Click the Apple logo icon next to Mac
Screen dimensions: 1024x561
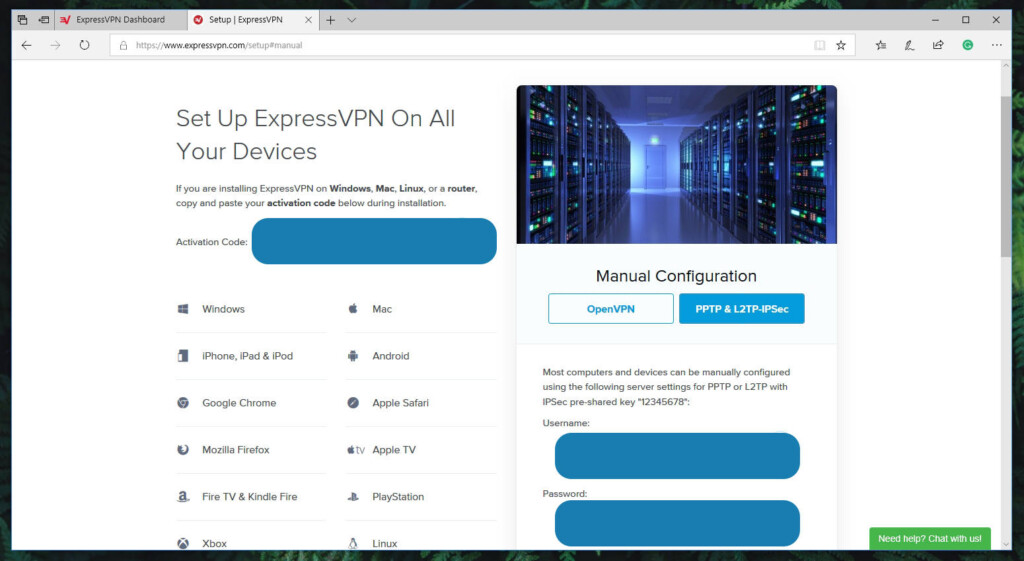(x=353, y=308)
